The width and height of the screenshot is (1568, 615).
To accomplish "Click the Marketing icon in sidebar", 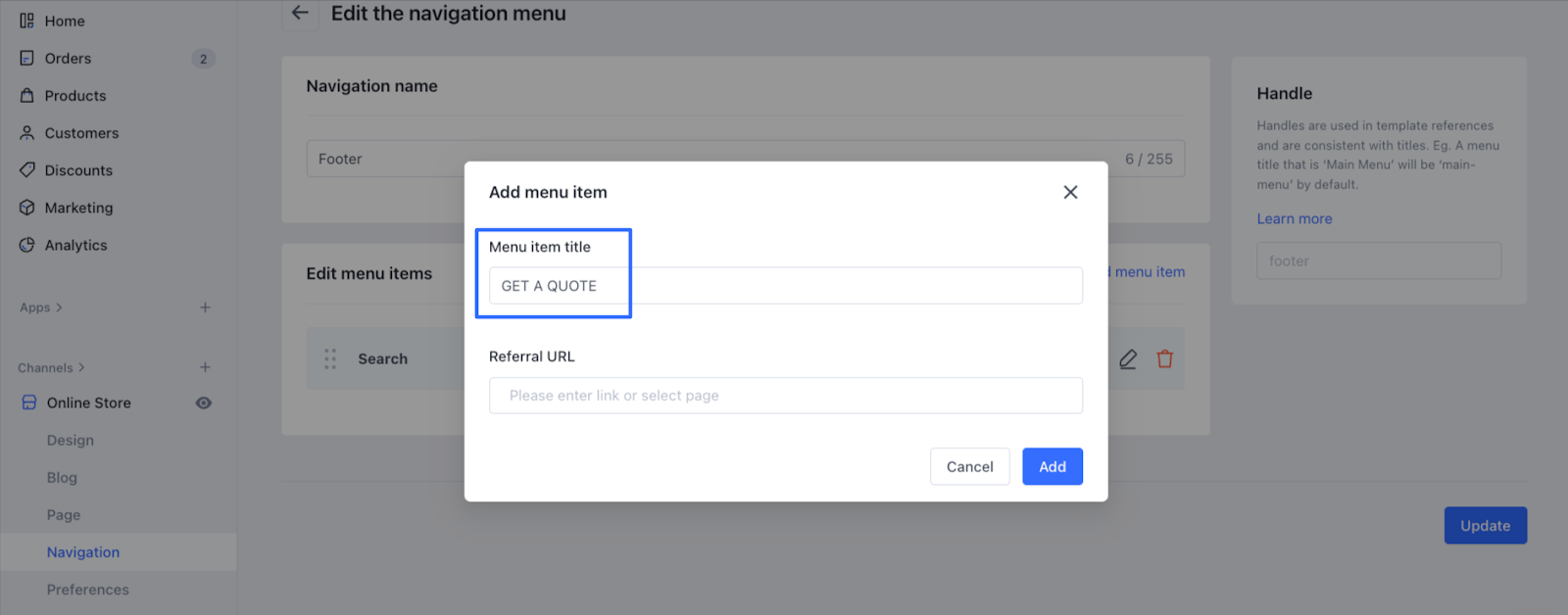I will [26, 208].
